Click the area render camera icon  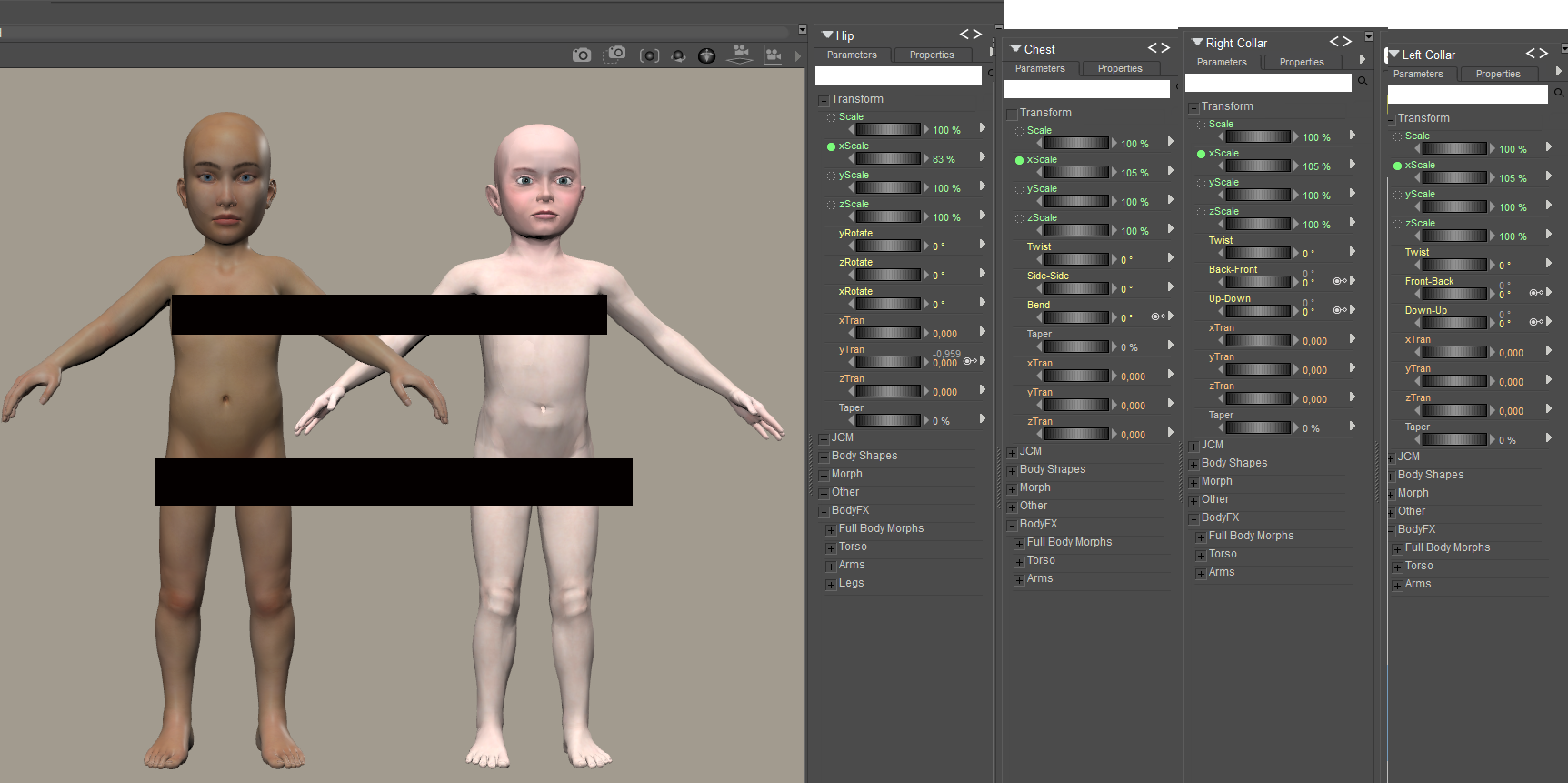615,55
